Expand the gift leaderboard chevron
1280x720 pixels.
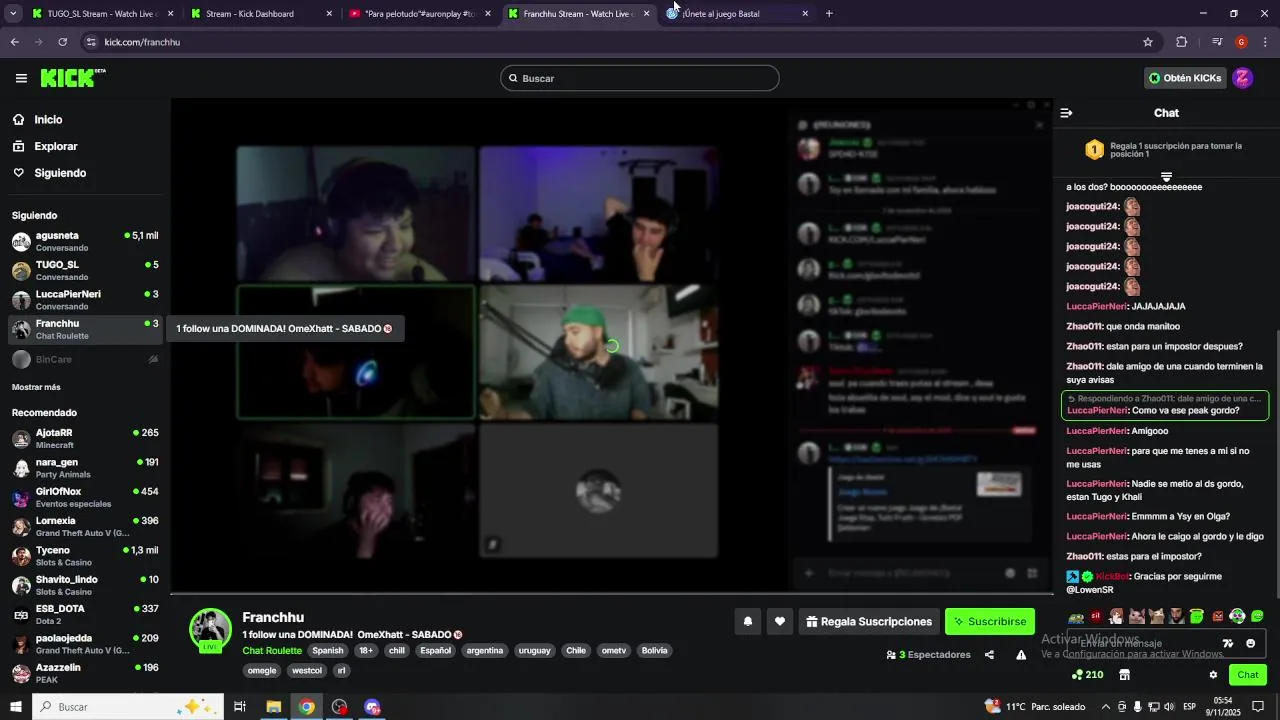pos(1166,177)
